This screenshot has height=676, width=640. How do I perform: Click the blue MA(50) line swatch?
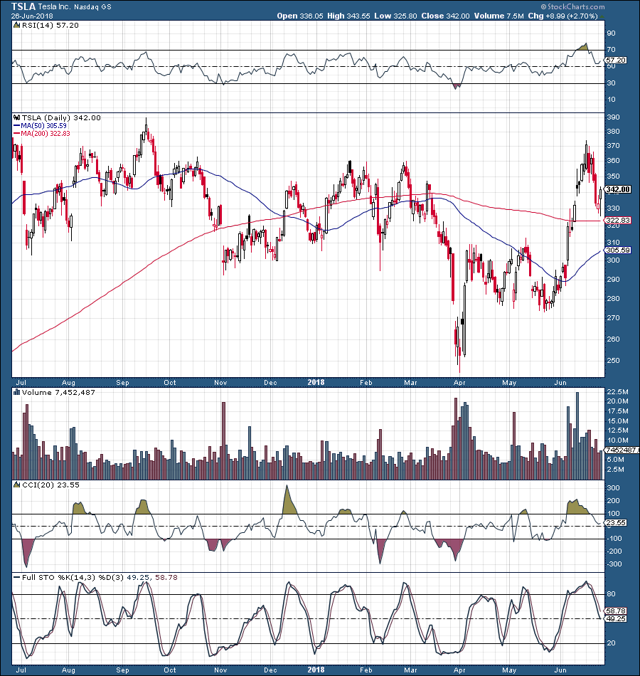[17, 125]
